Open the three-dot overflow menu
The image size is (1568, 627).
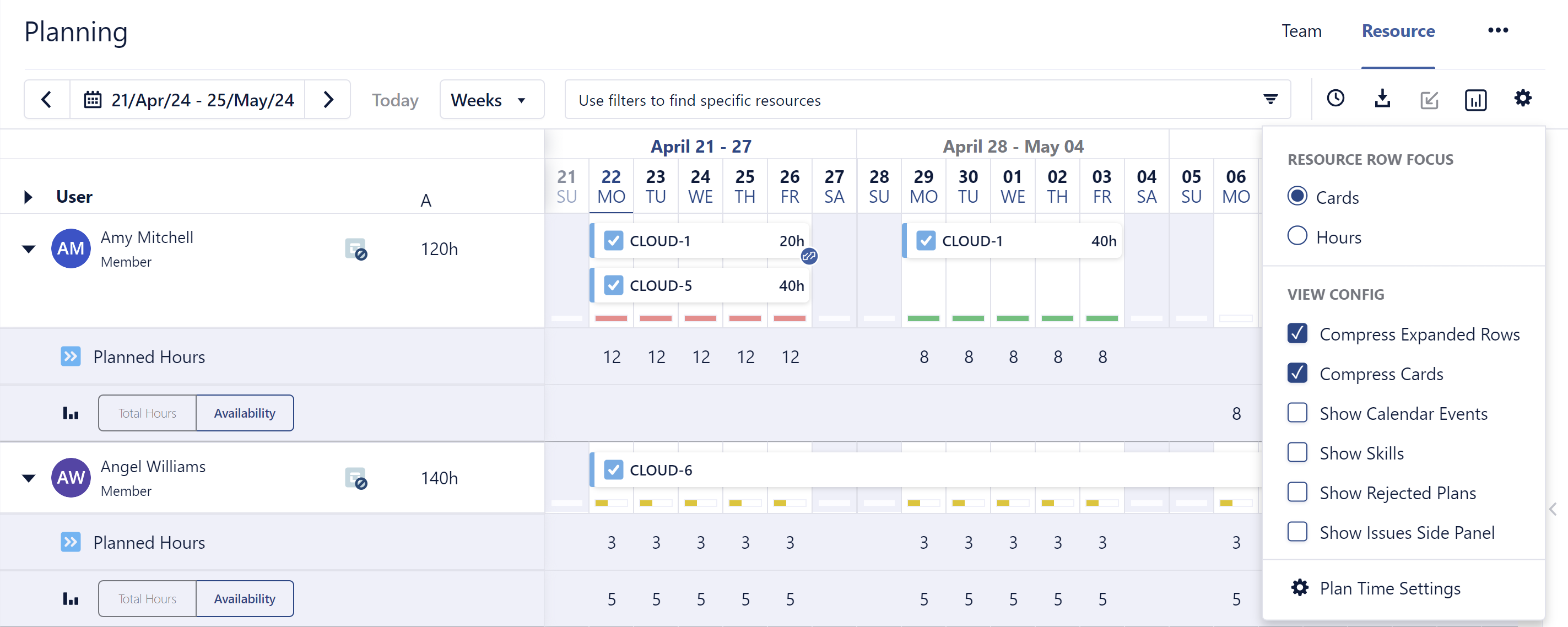click(1498, 30)
